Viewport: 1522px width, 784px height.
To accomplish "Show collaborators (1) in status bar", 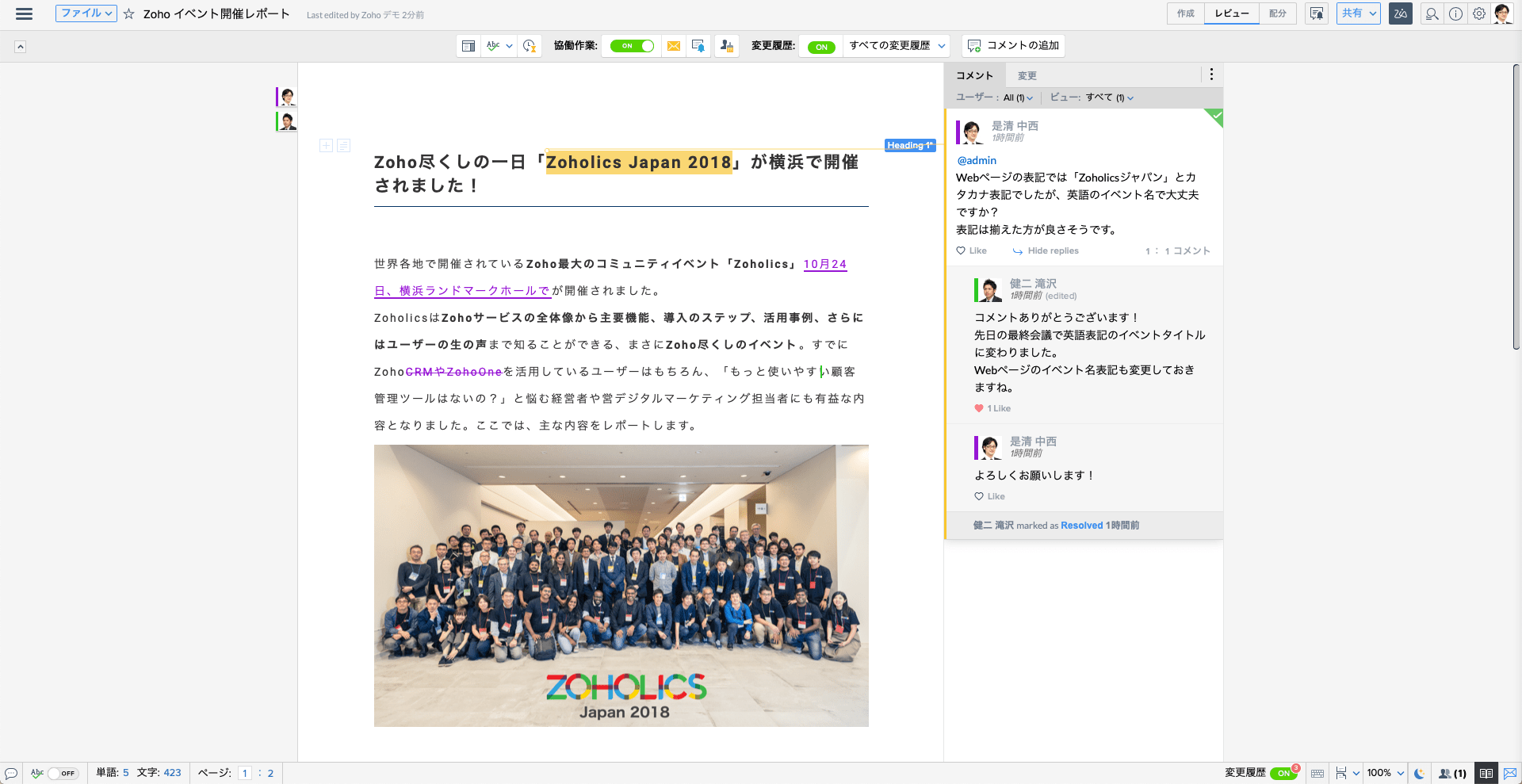I will 1452,773.
